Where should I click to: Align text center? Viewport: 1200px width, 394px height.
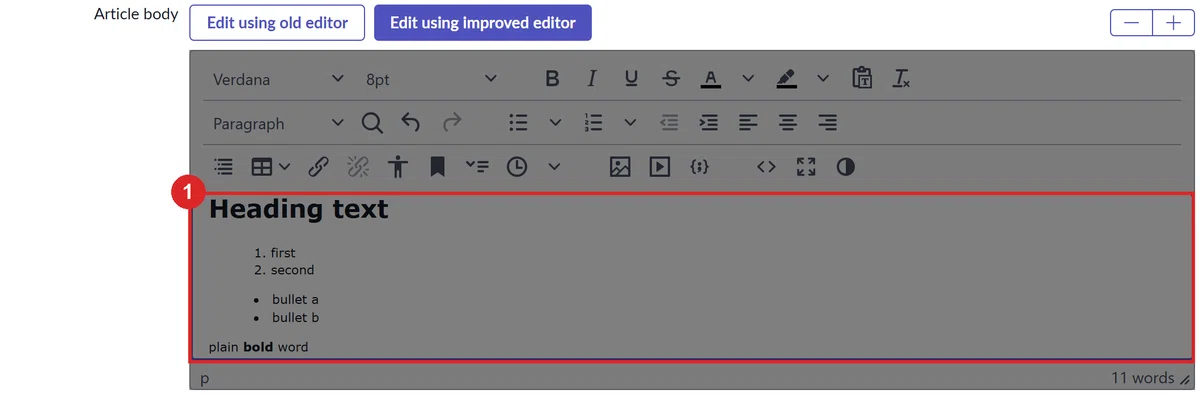coord(788,123)
